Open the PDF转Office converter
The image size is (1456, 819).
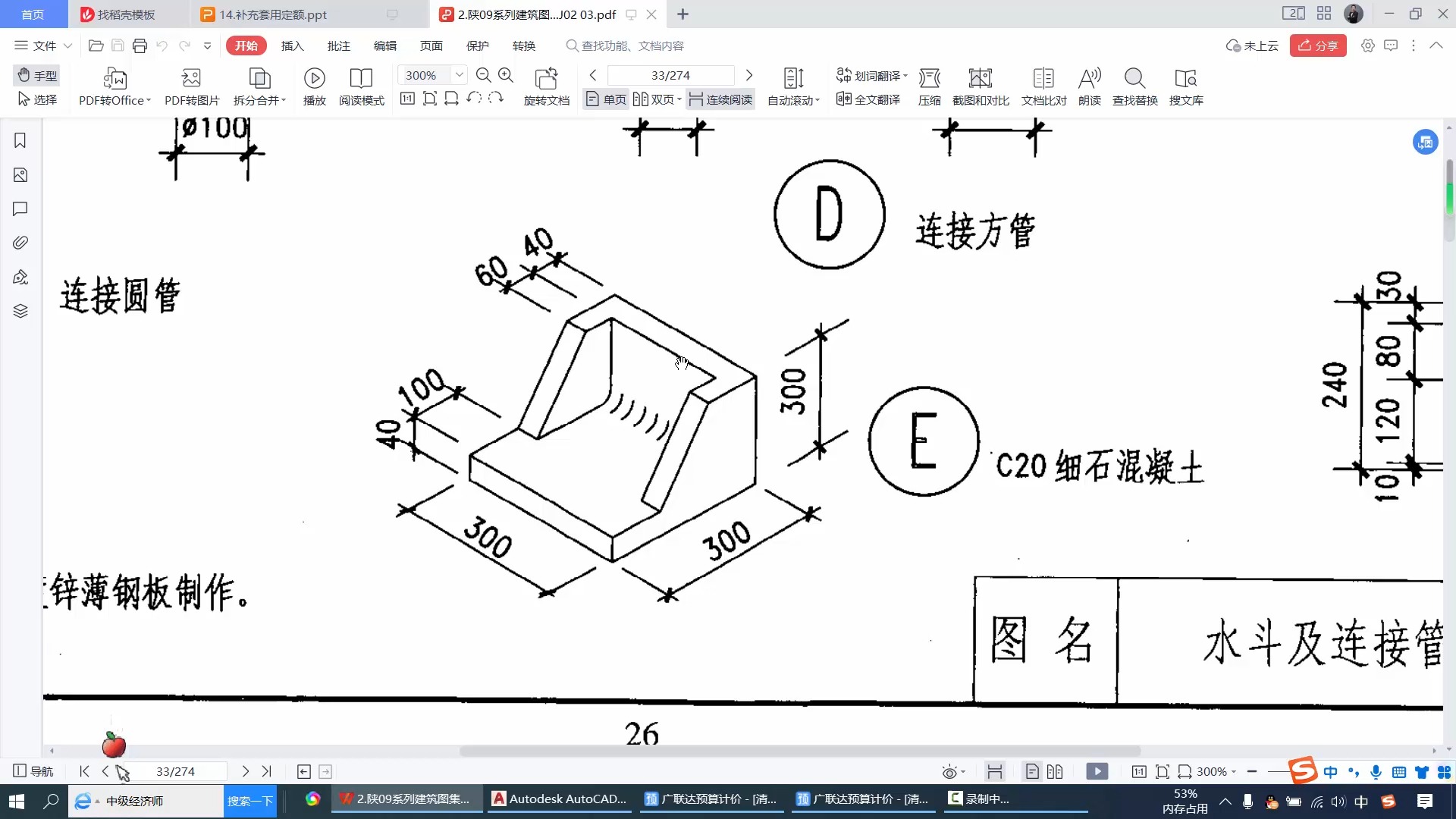click(115, 86)
